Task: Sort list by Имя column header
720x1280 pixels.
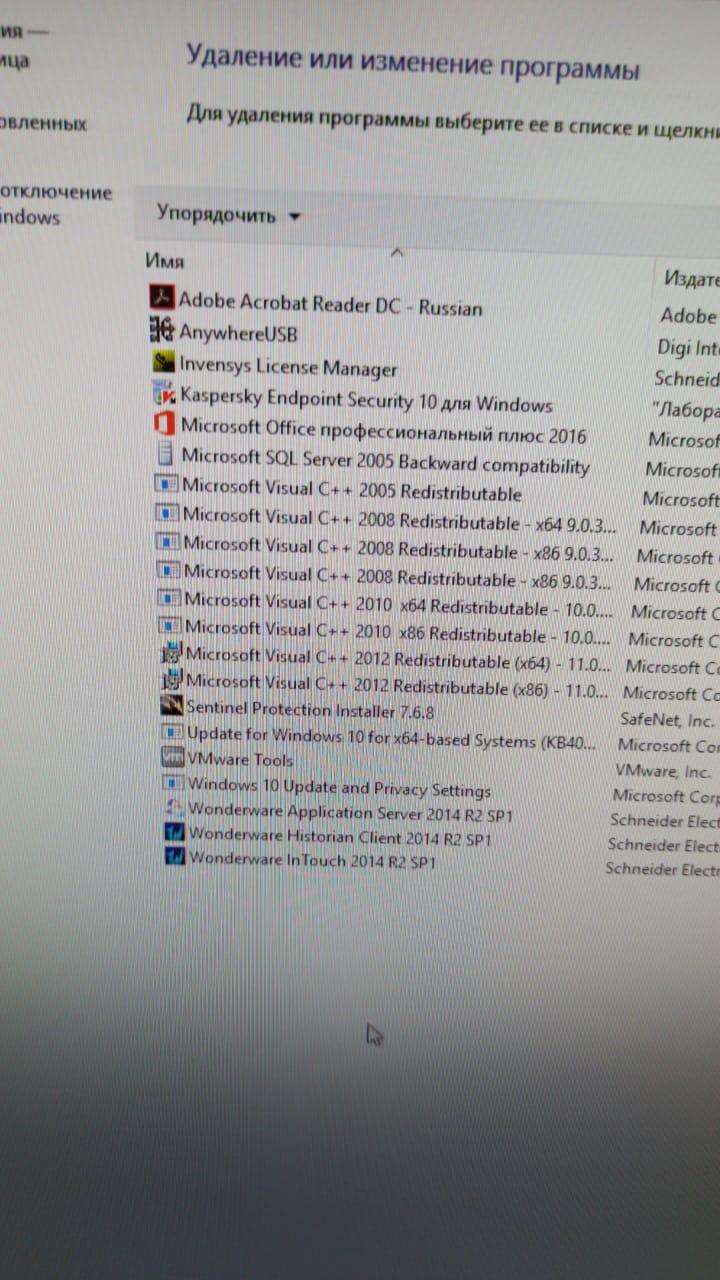Action: [165, 261]
